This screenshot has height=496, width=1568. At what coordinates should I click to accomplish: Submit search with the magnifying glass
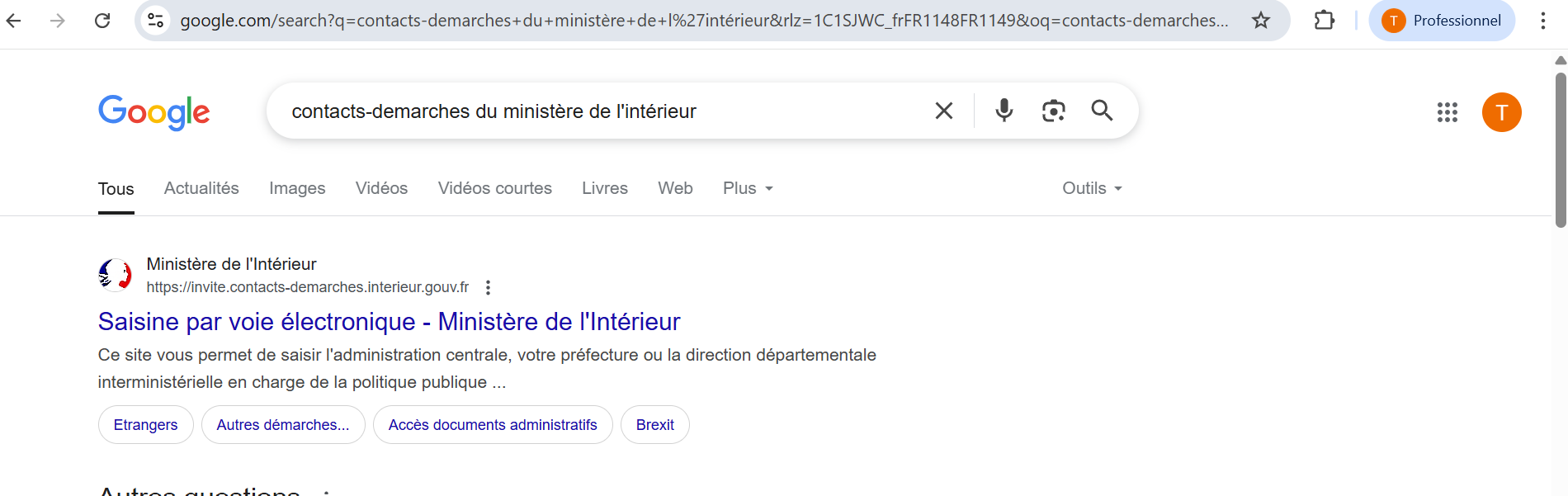[x=1102, y=111]
